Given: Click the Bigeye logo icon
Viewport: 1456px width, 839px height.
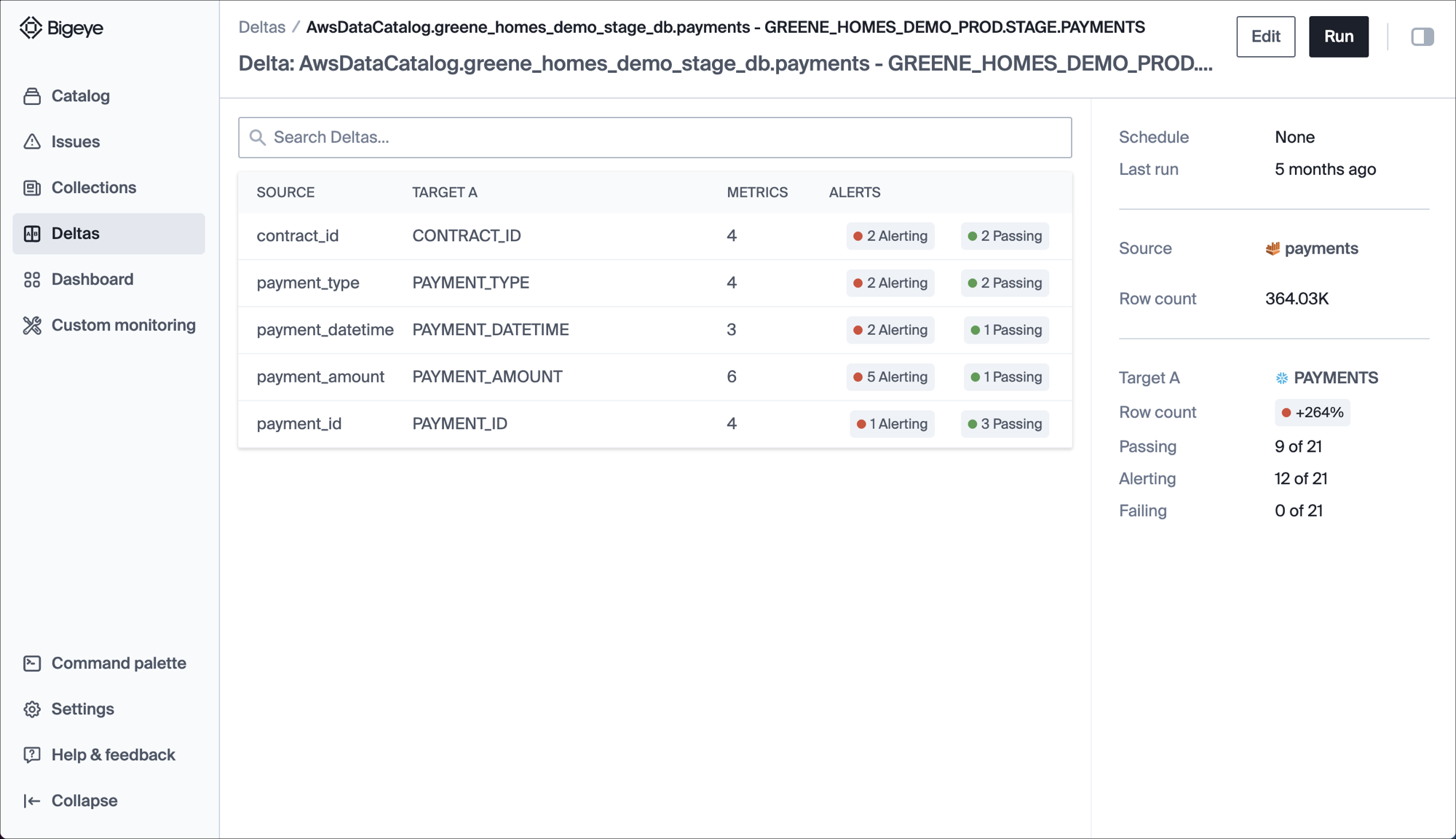Looking at the screenshot, I should [31, 28].
